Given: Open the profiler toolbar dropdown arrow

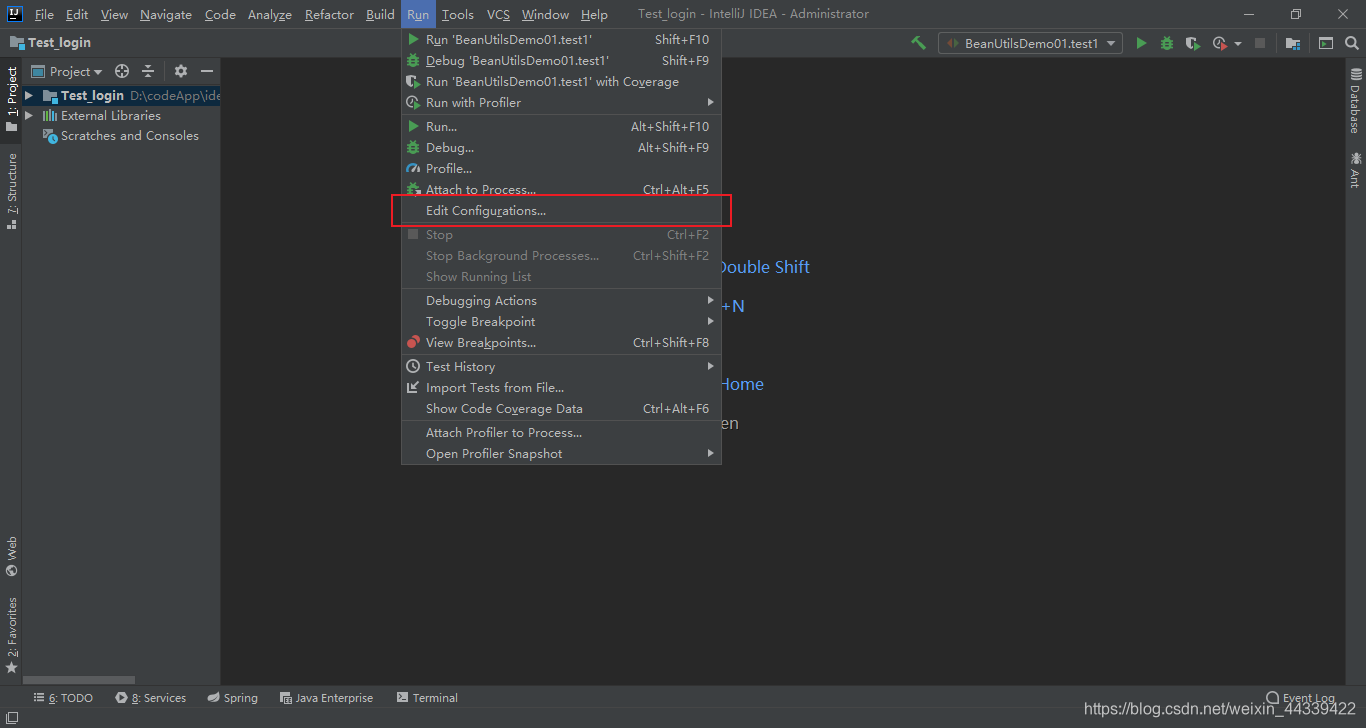Looking at the screenshot, I should [x=1238, y=44].
